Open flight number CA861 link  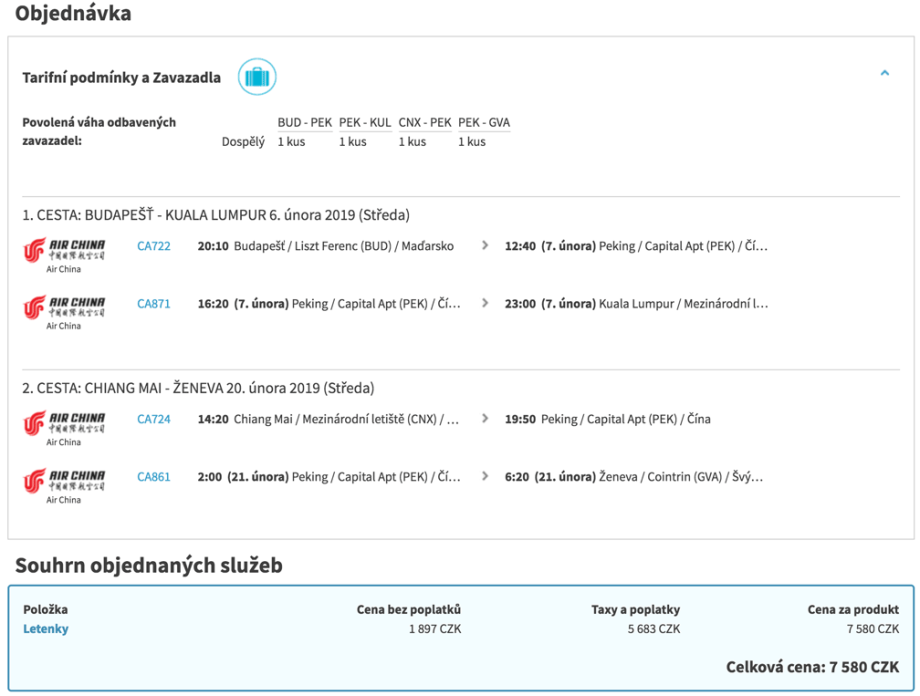[154, 477]
